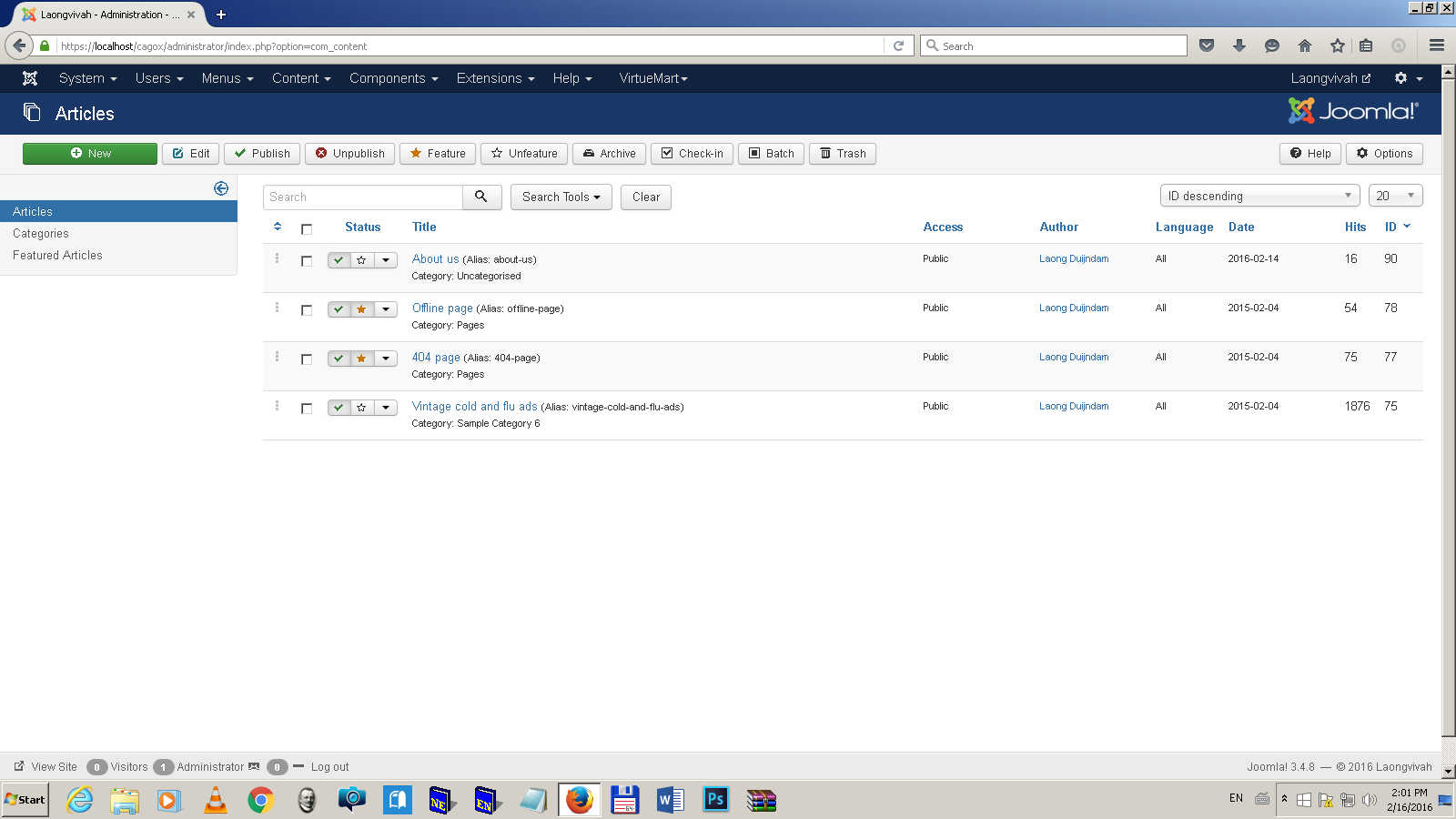Open Categories in sidebar
Viewport: 1456px width, 819px height.
(41, 233)
